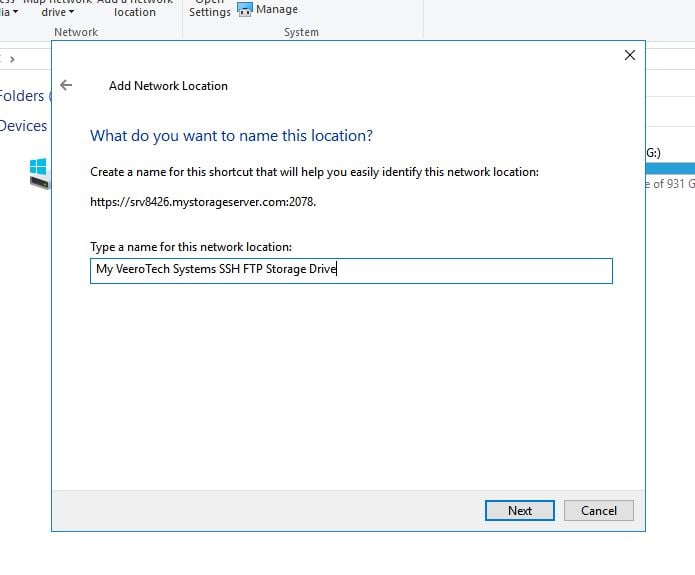The height and width of the screenshot is (575, 695).
Task: Expand the Devices group header
Action: click(x=23, y=126)
